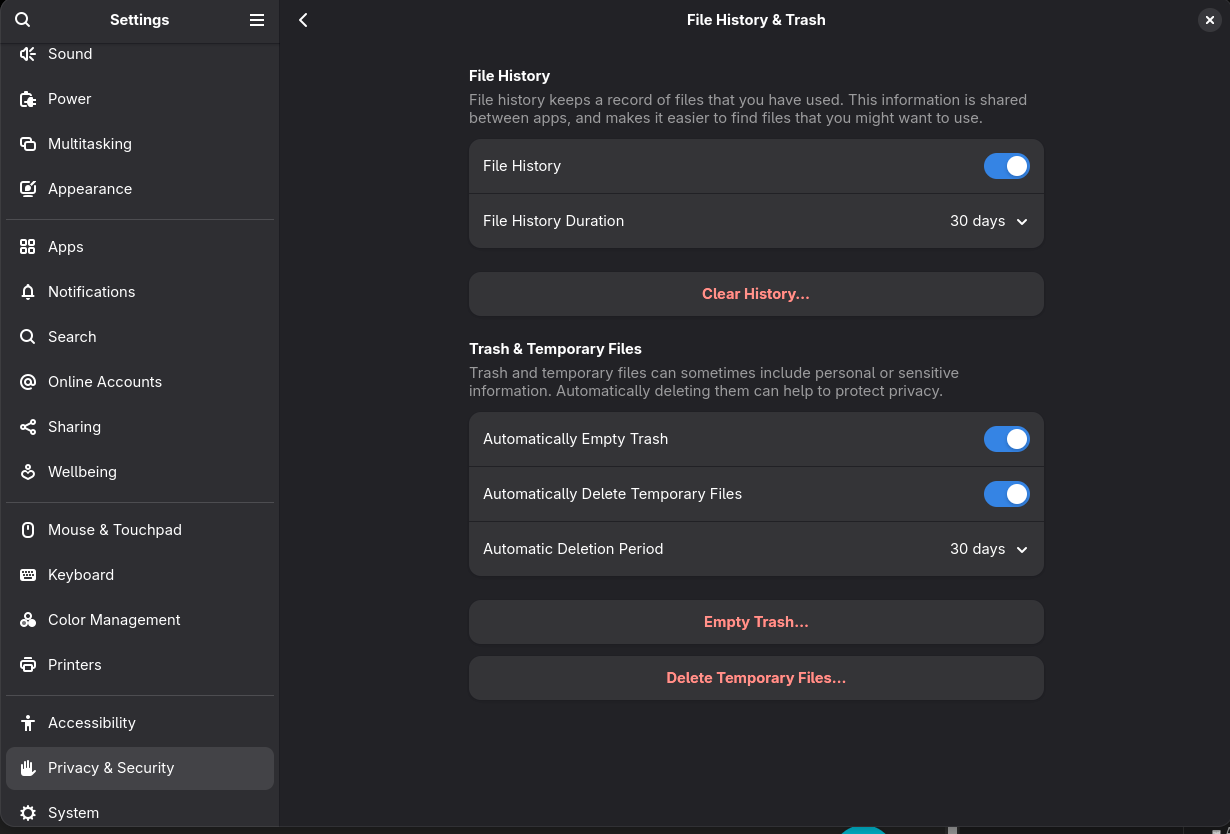Select Online Accounts in the sidebar
The width and height of the screenshot is (1230, 834).
(105, 382)
